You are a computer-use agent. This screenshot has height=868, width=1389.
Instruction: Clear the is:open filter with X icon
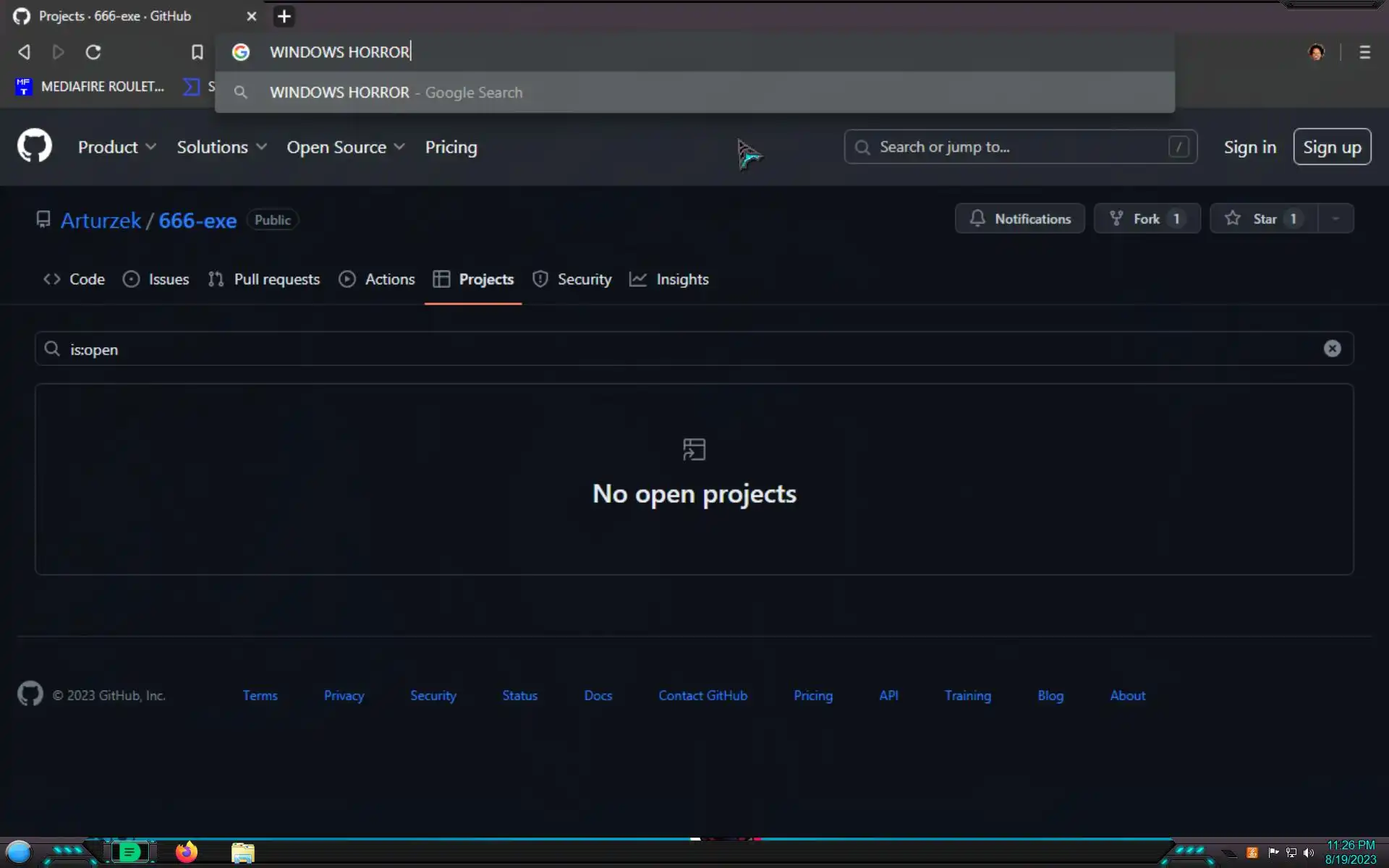point(1332,349)
